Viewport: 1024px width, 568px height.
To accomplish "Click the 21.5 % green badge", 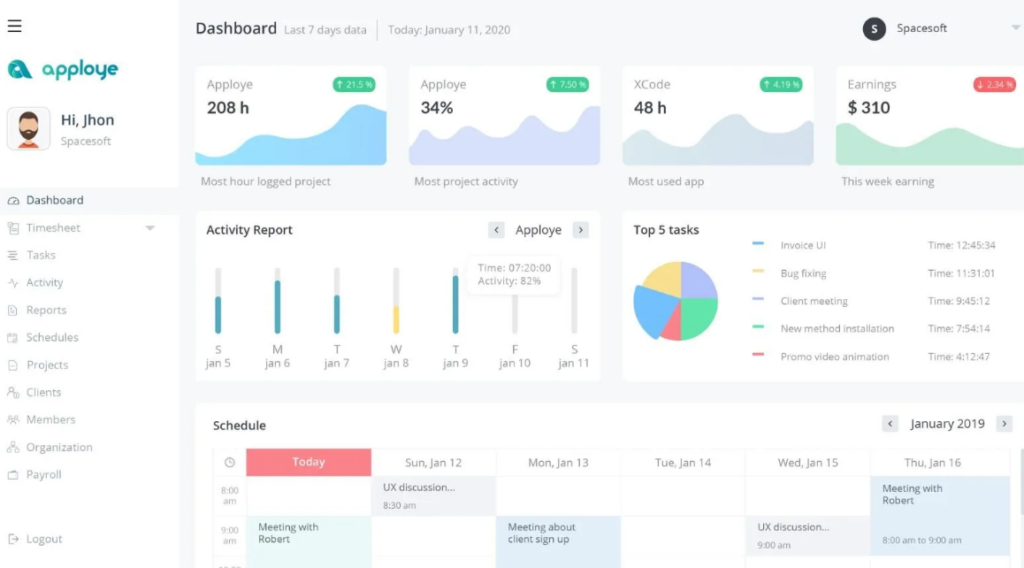I will [354, 84].
